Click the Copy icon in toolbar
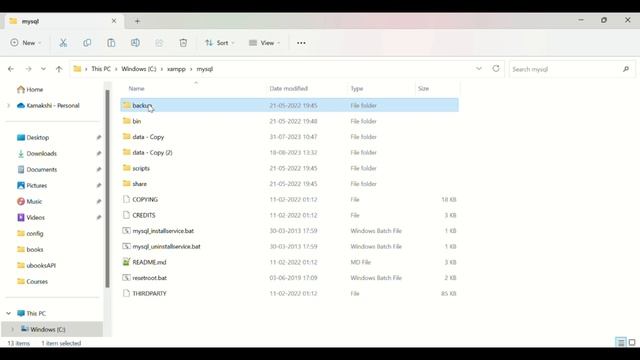This screenshot has height=360, width=640. 87,43
